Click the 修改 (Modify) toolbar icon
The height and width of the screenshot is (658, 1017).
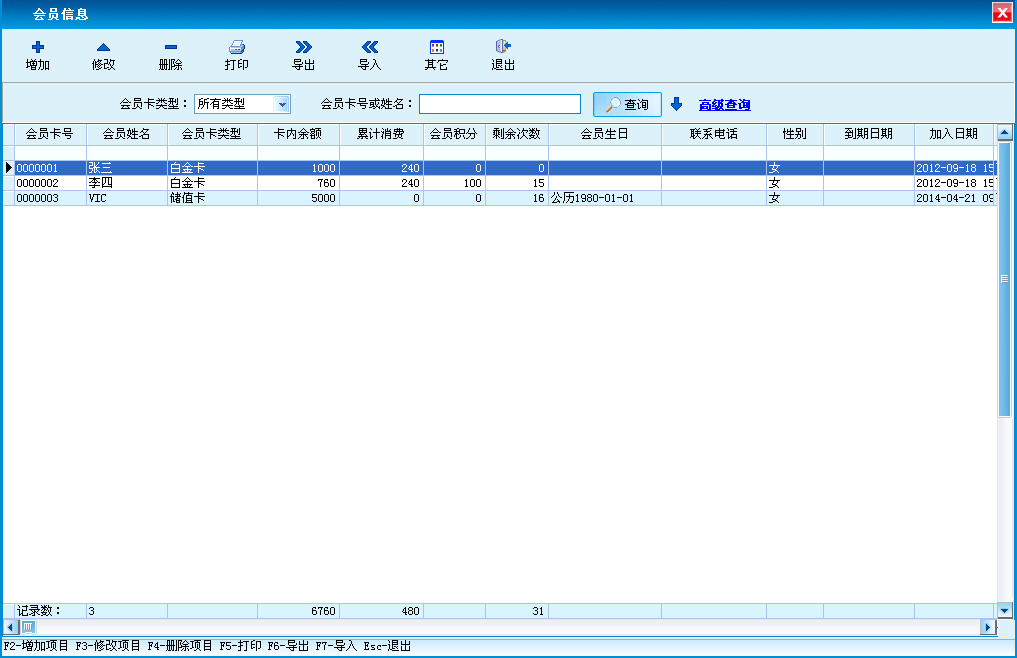coord(103,47)
